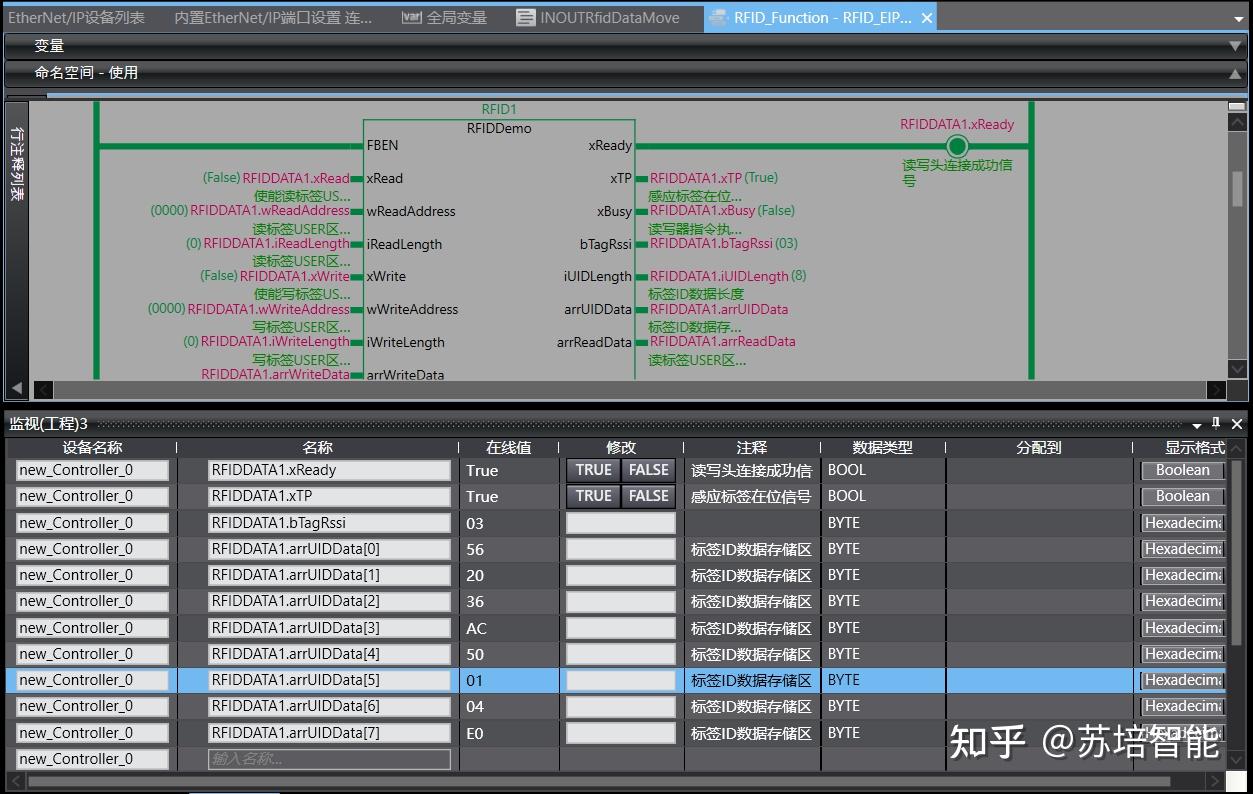
Task: Close the RFID_Function editor tab
Action: [x=927, y=17]
